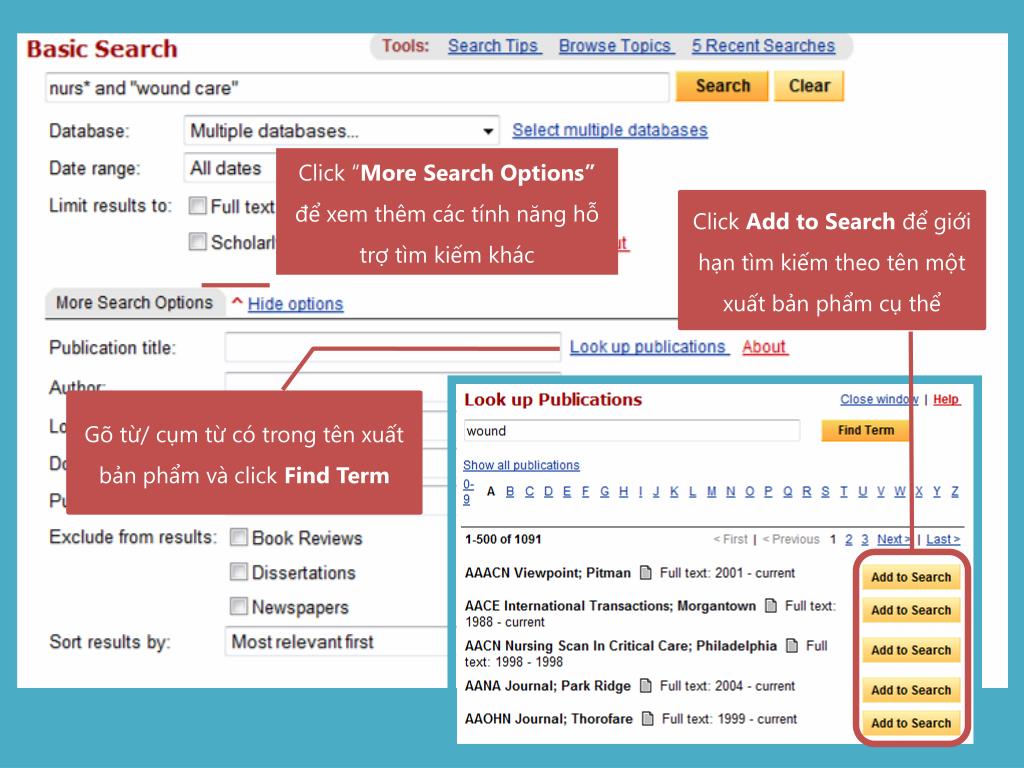Click the red About link
The width and height of the screenshot is (1024, 768).
pyautogui.click(x=765, y=347)
